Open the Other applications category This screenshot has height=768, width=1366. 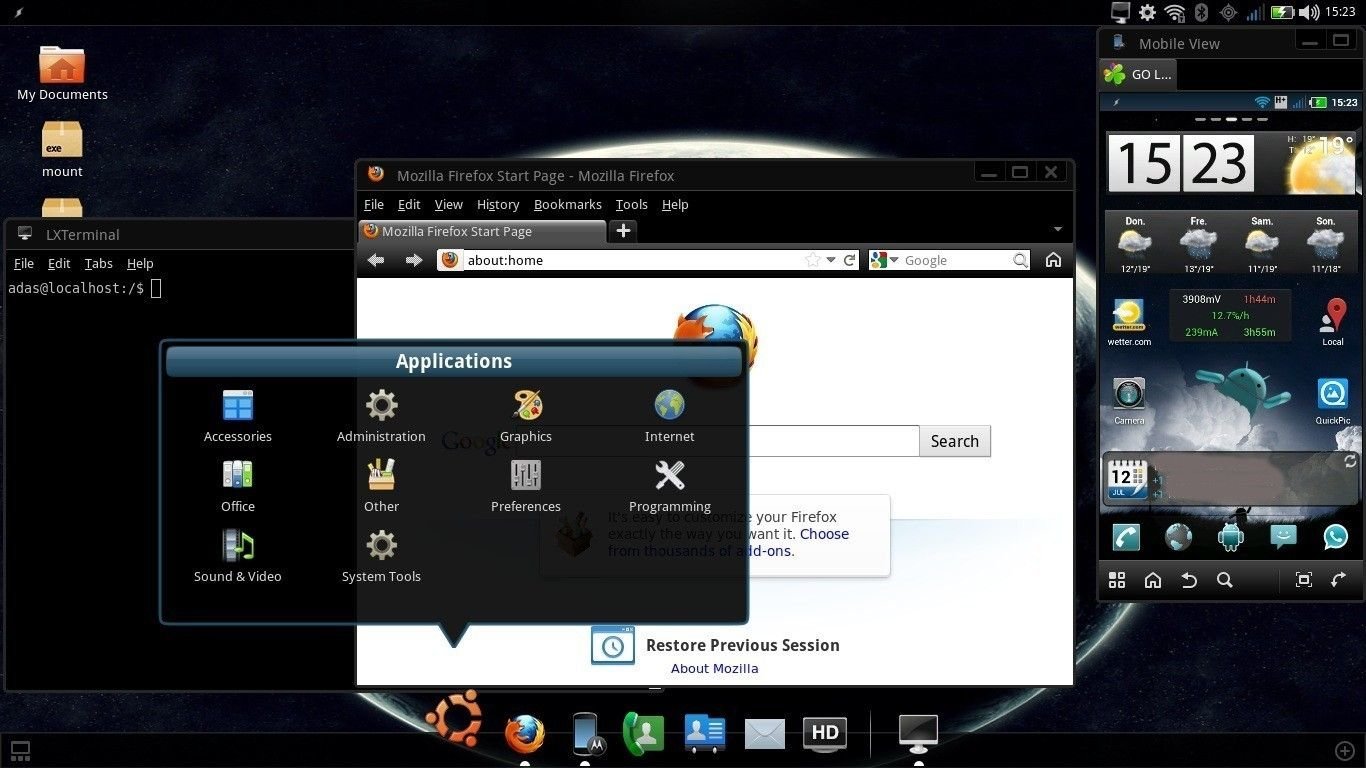(381, 486)
